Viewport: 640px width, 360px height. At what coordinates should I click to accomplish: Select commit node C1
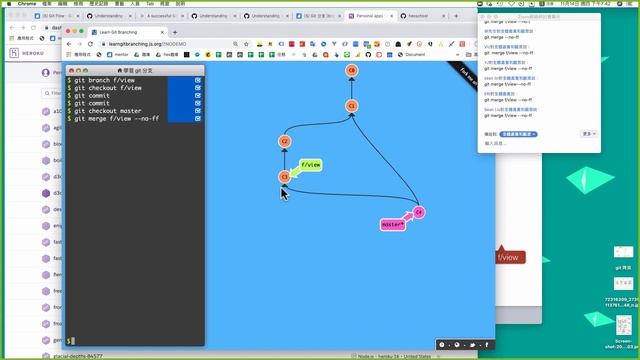(351, 106)
